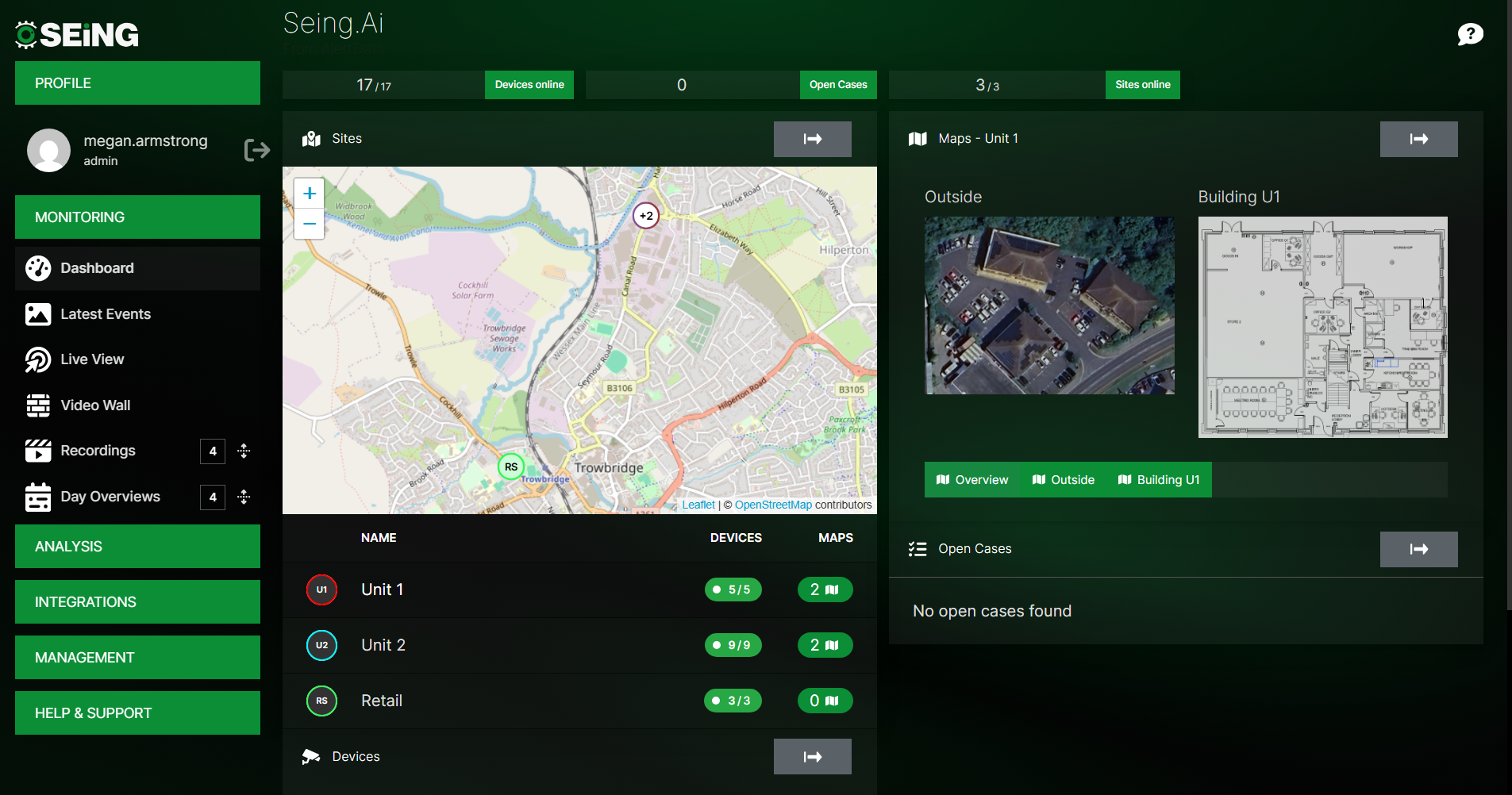Click the Day Overviews calendar icon

38,497
